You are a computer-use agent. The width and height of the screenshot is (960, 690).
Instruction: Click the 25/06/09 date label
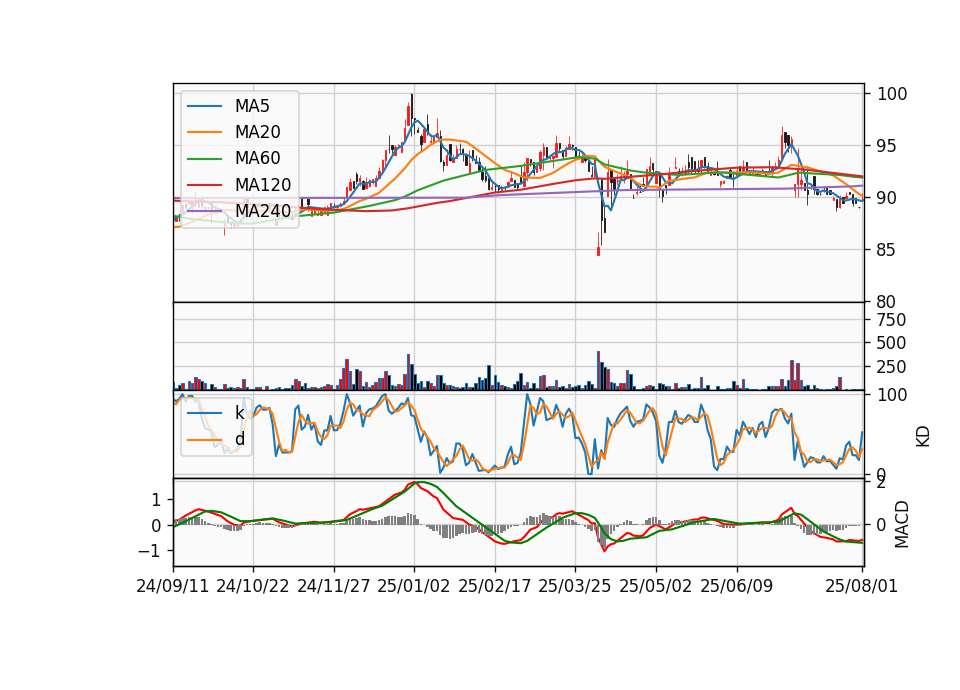click(737, 586)
